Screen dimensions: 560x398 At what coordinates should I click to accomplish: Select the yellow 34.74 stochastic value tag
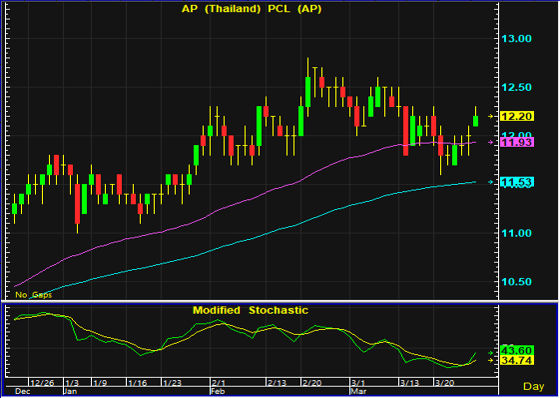[x=517, y=360]
